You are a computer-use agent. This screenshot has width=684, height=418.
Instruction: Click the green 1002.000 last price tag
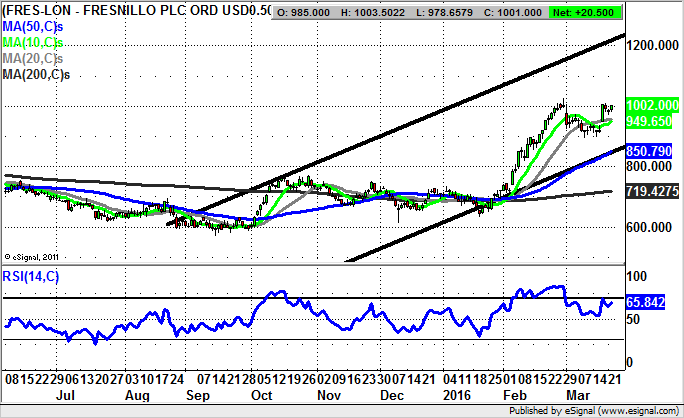pos(652,105)
